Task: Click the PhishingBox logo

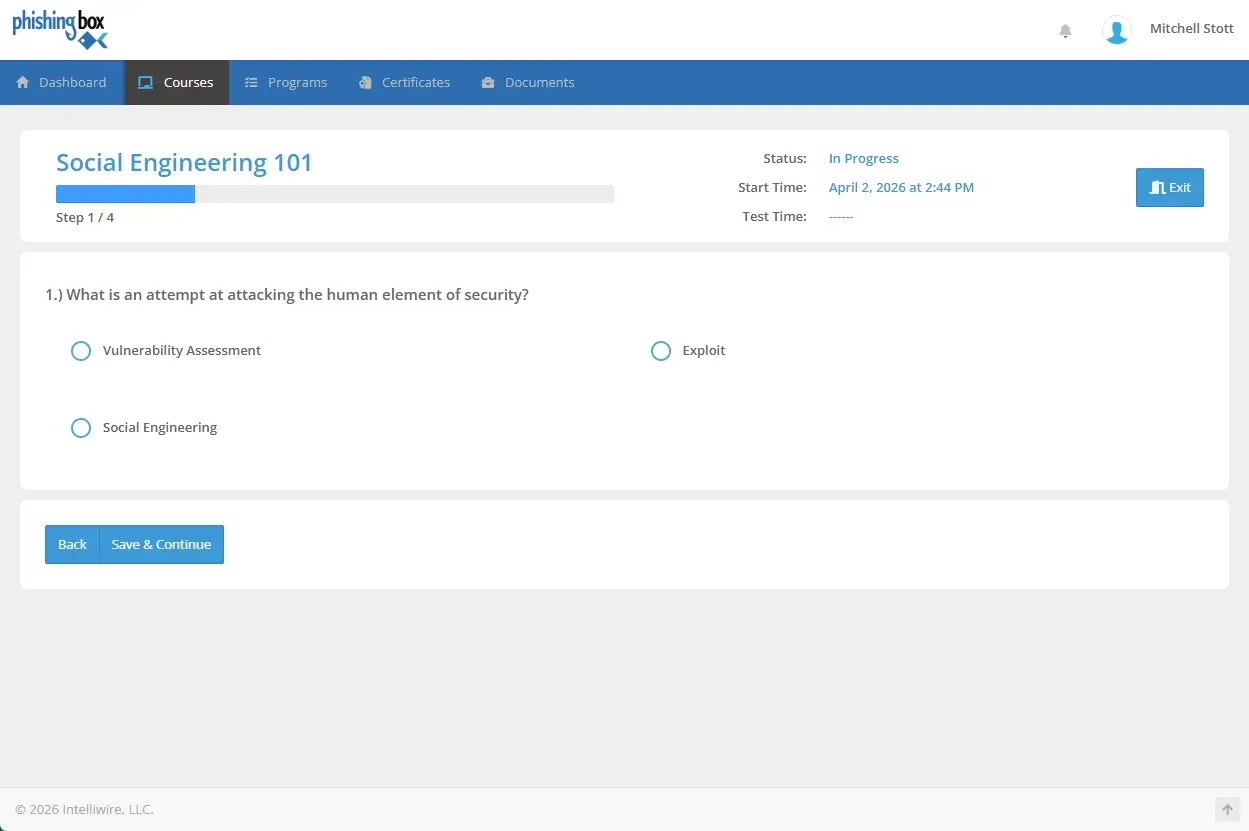Action: pos(59,29)
